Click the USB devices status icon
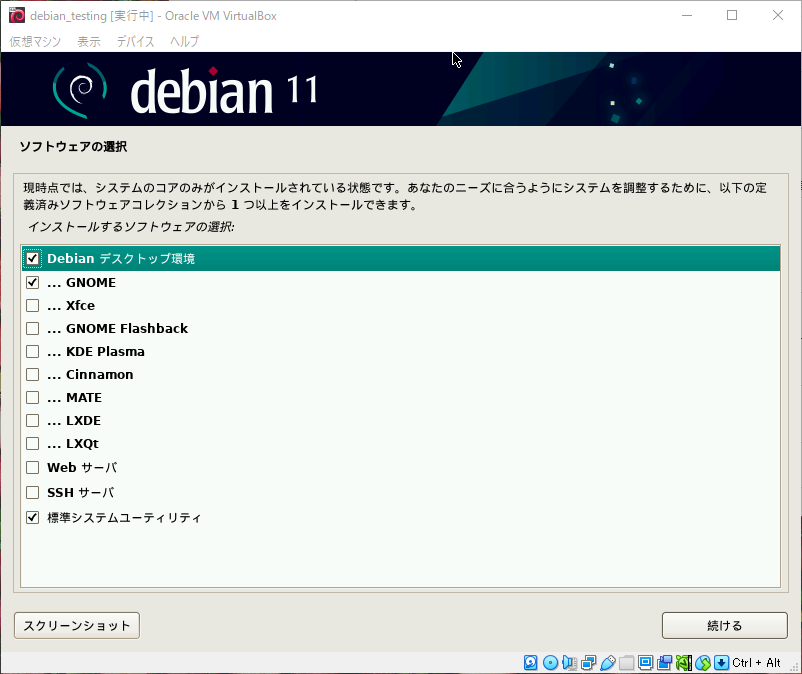802x674 pixels. click(x=607, y=663)
